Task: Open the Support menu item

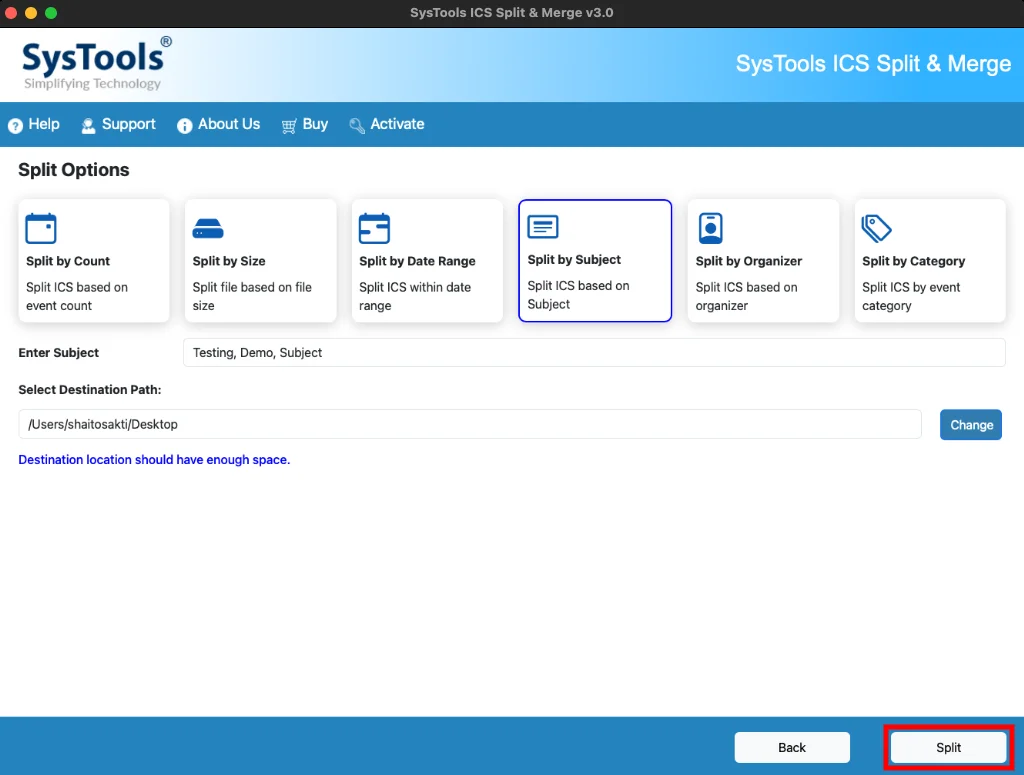Action: pos(118,124)
